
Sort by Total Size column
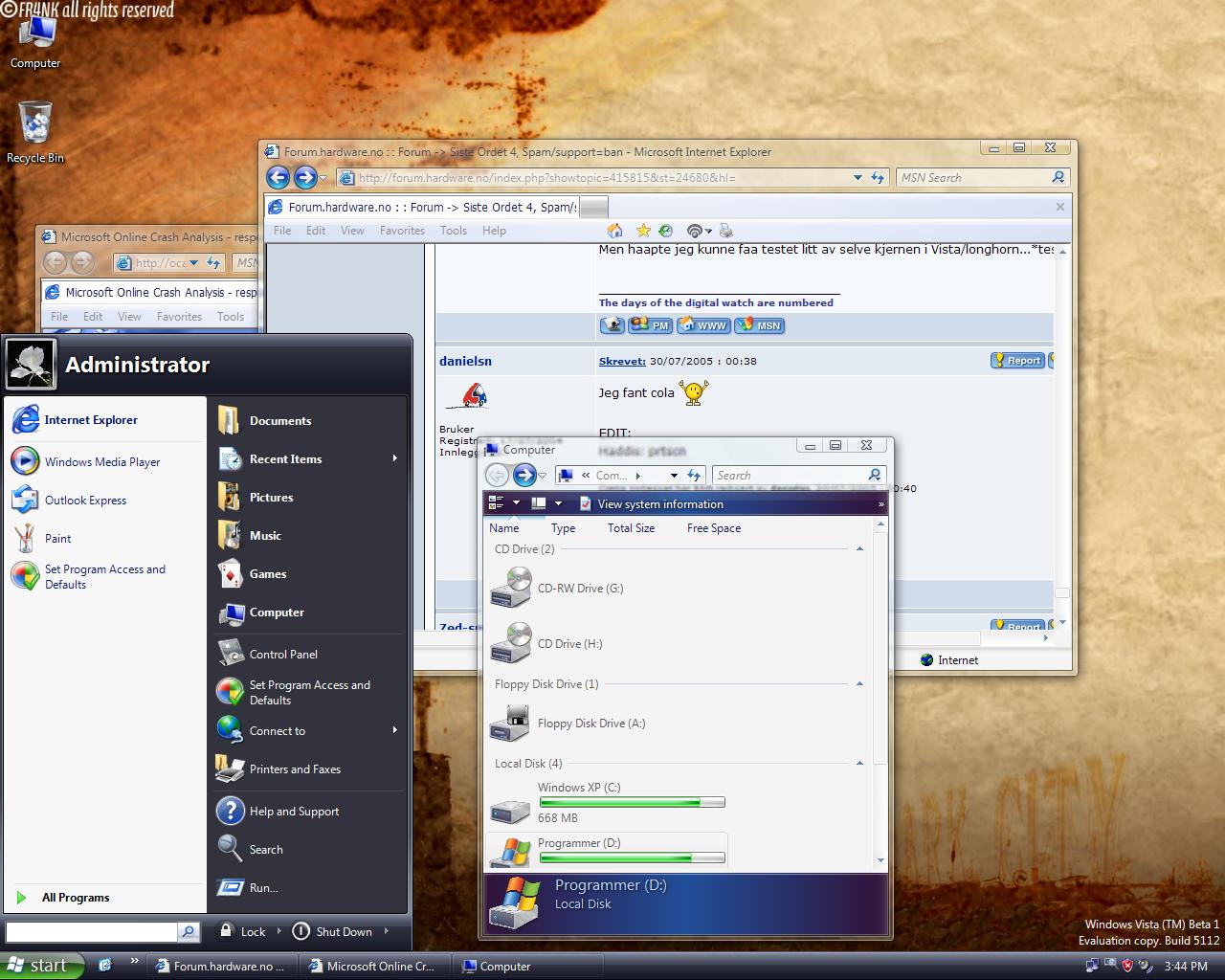point(631,528)
